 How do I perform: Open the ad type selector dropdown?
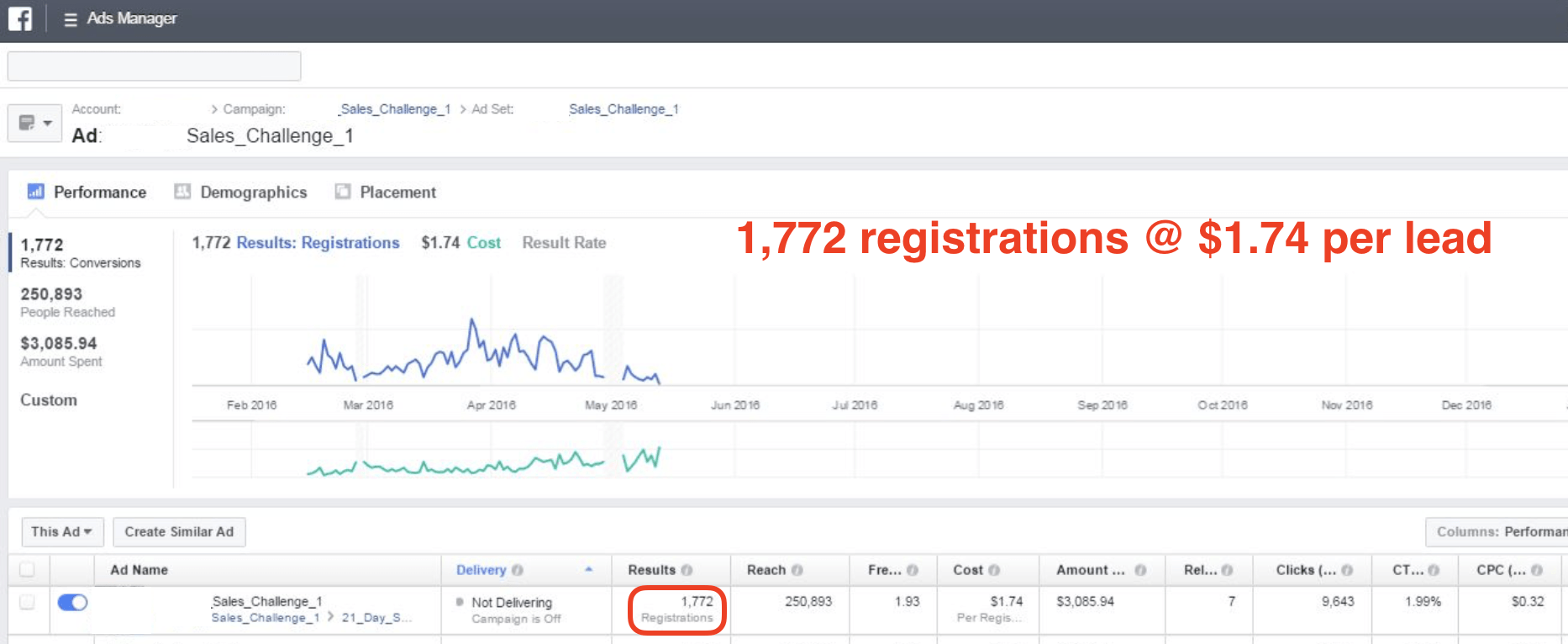click(x=34, y=123)
